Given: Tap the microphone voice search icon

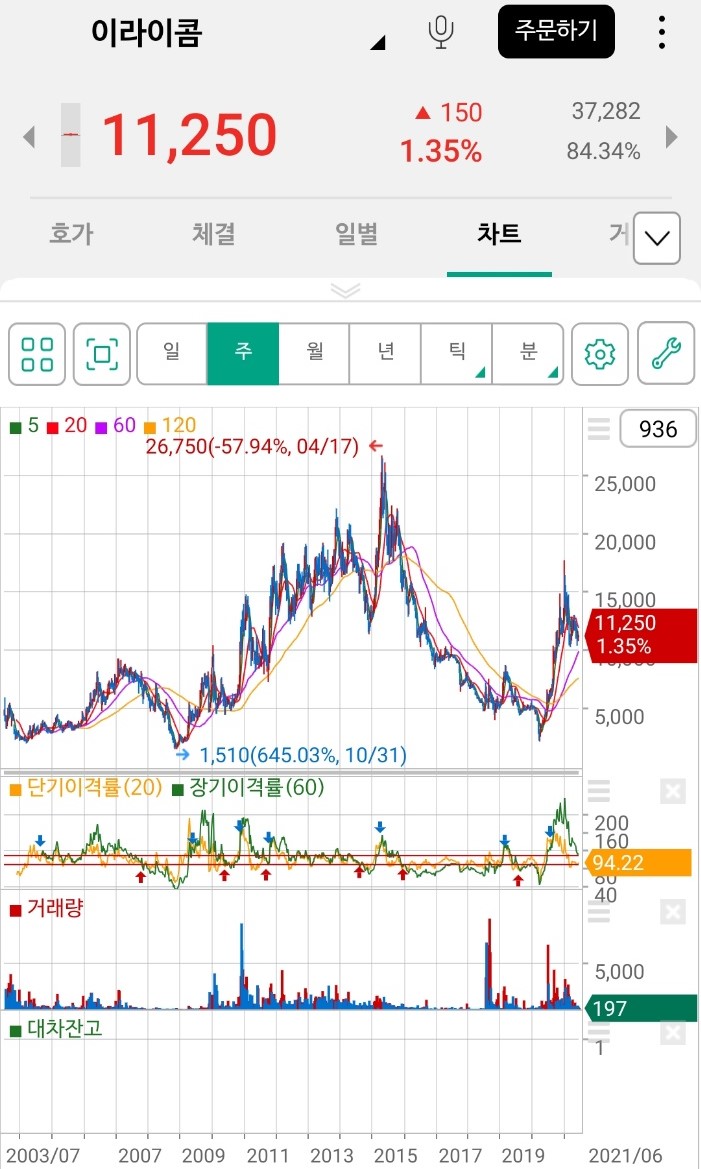Looking at the screenshot, I should [441, 32].
